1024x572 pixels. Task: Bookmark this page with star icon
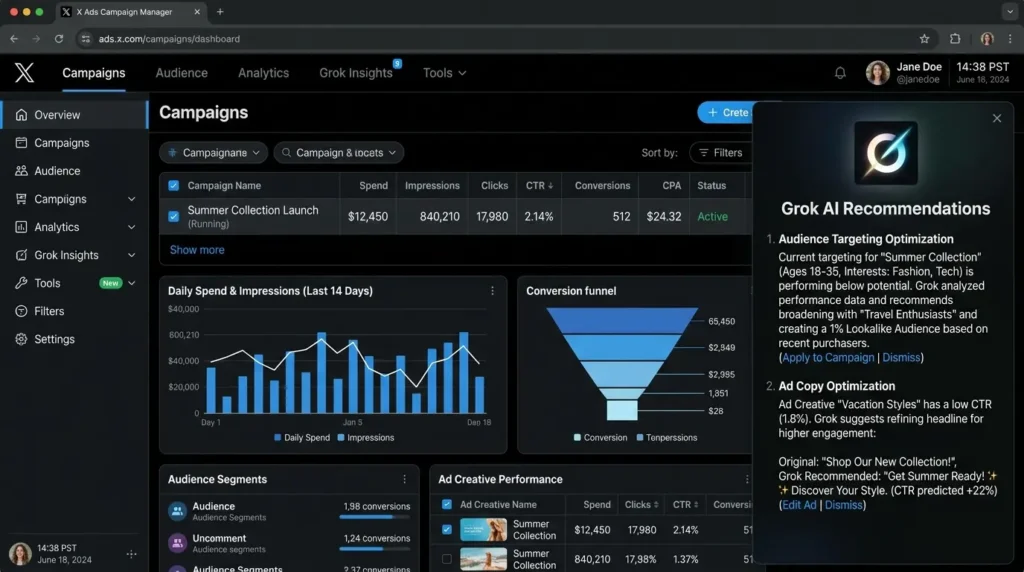[x=924, y=39]
